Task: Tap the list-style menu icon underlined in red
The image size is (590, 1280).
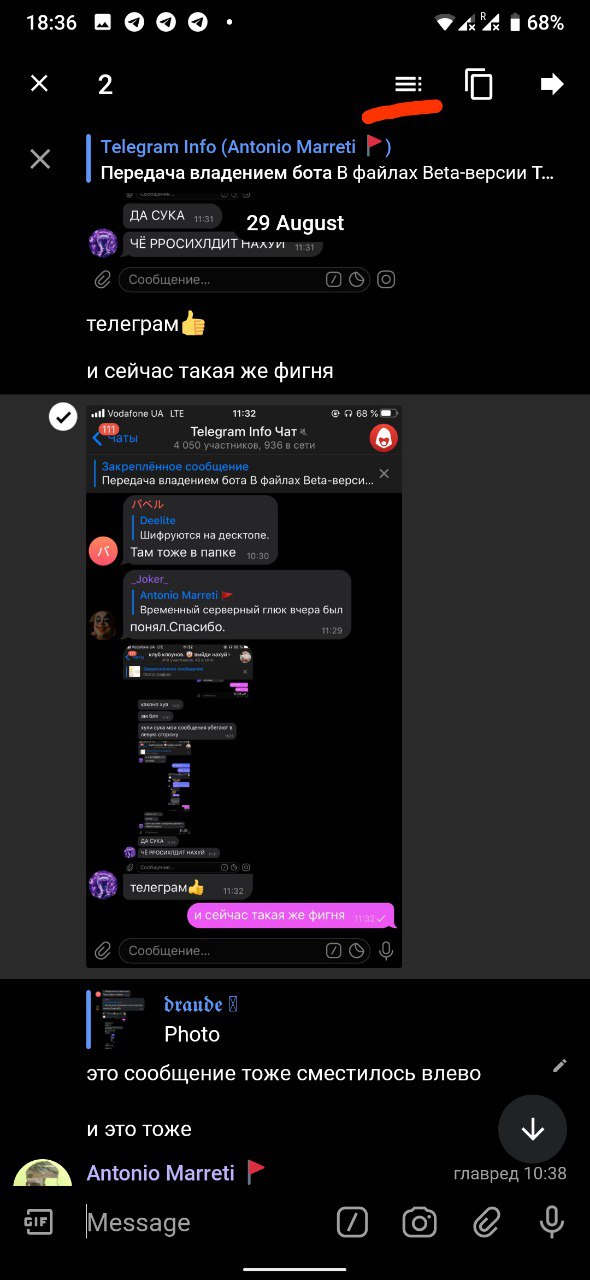Action: point(408,84)
